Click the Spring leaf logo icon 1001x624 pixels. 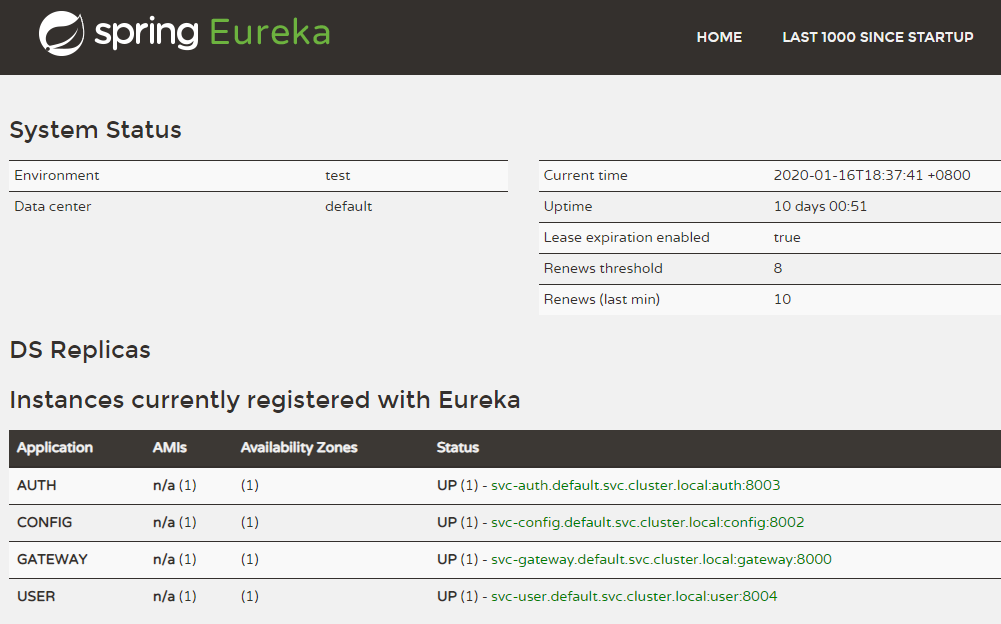61,33
